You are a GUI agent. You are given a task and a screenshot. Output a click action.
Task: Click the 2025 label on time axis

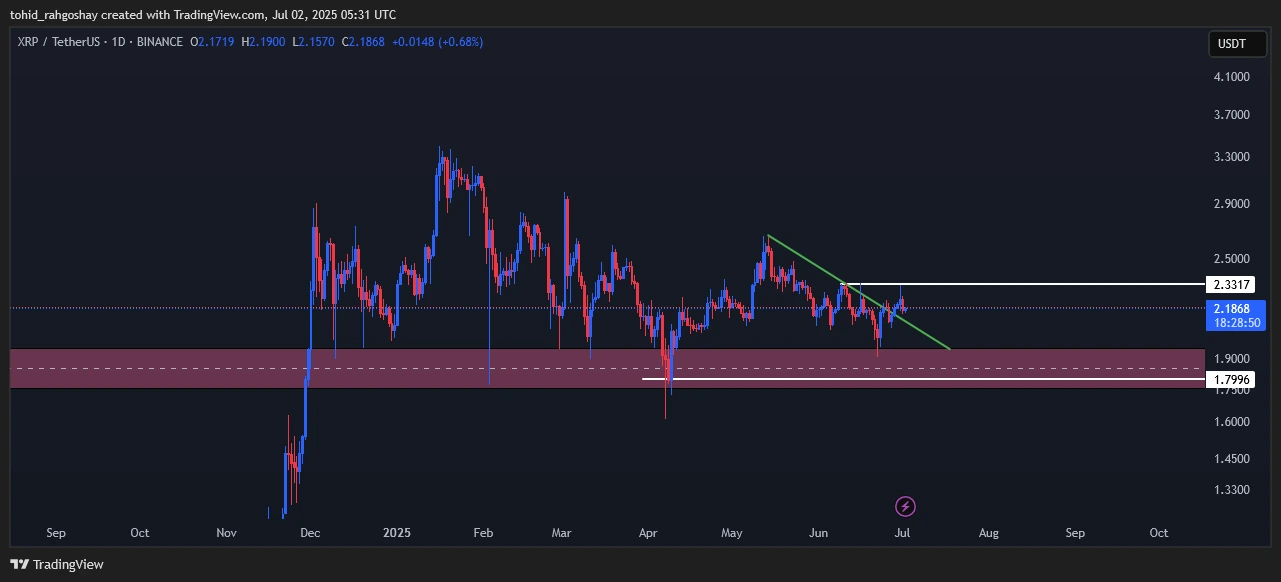click(x=398, y=533)
